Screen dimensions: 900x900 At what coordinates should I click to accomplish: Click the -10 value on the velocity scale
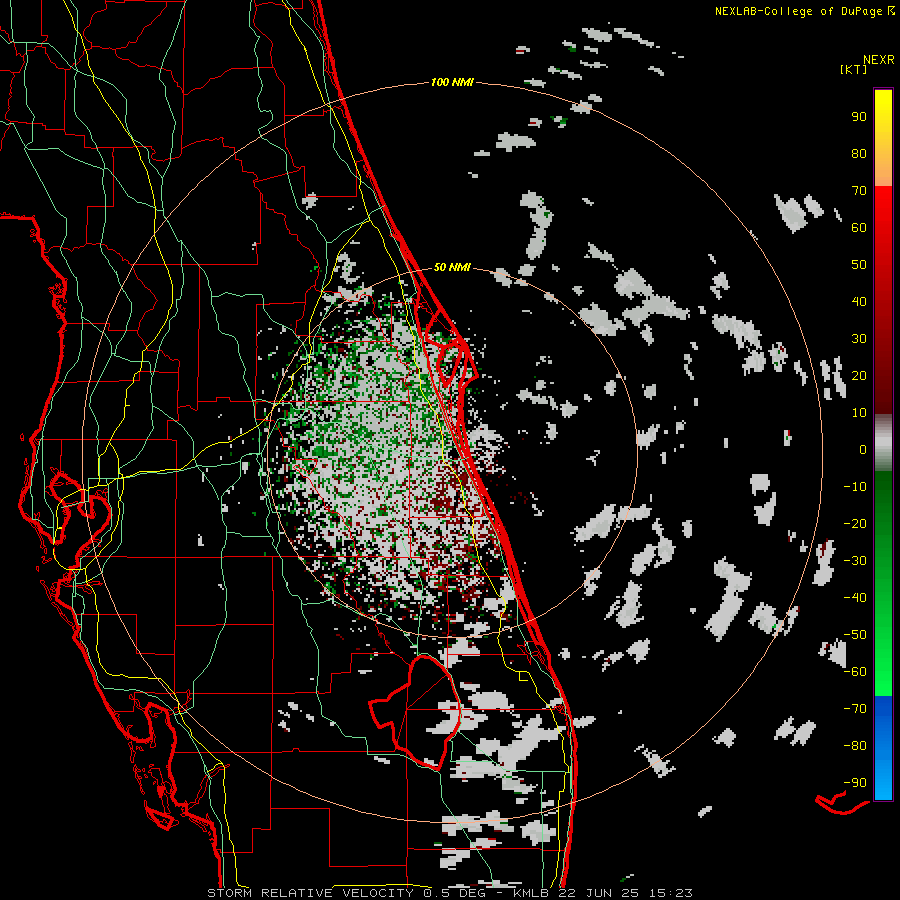(855, 487)
